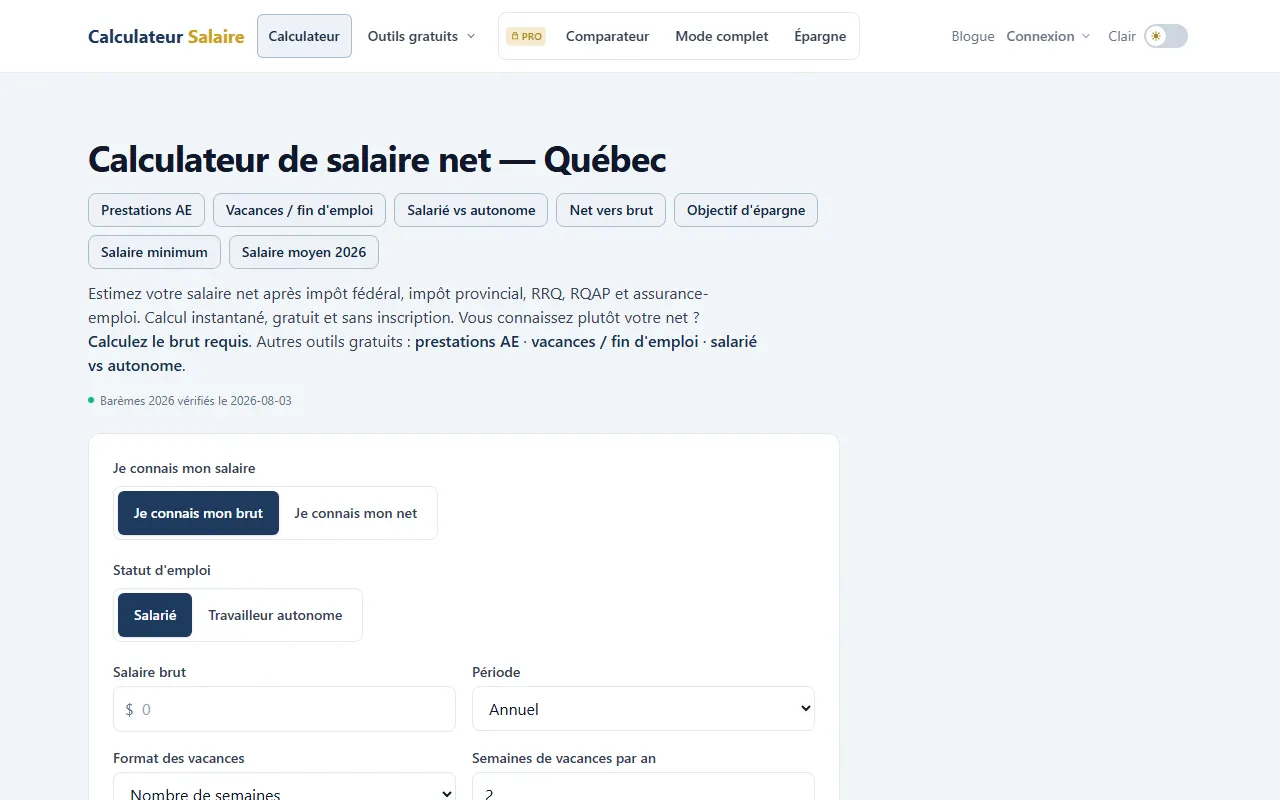Open the Prestations AE tool
The image size is (1280, 800).
147,210
